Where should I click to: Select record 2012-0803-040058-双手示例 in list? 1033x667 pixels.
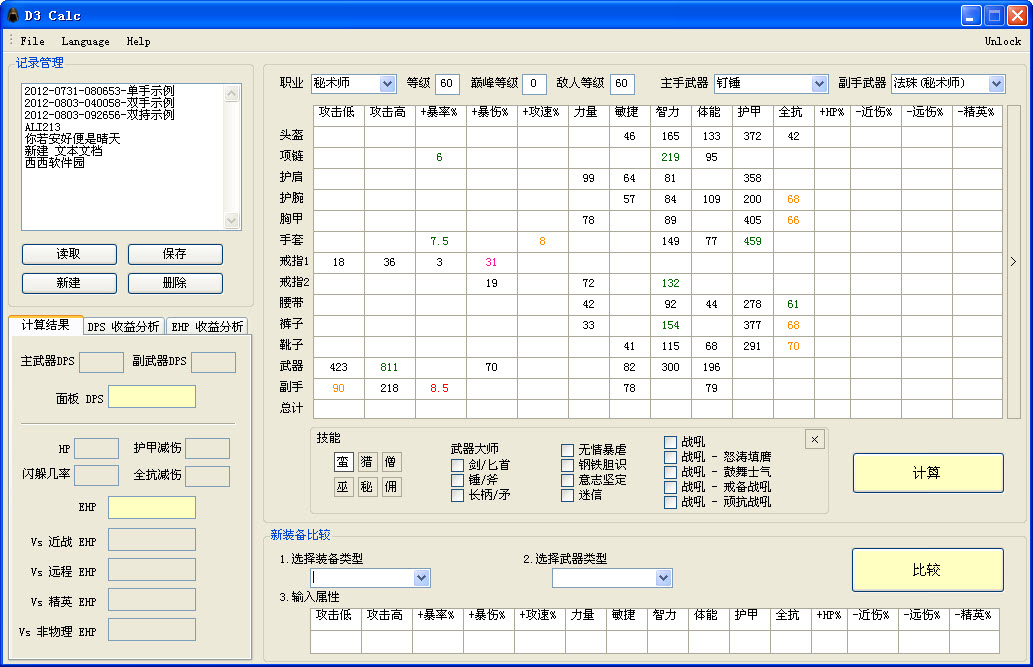coord(99,103)
